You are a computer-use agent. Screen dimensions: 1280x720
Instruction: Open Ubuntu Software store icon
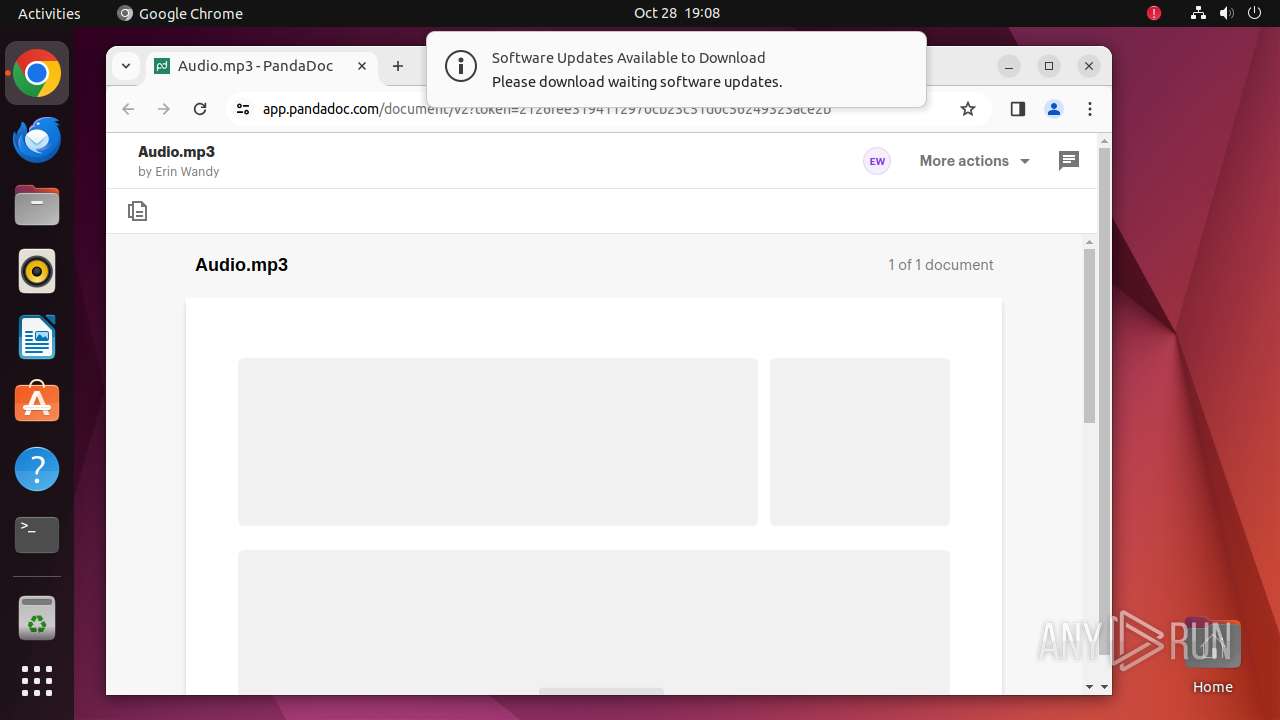[37, 403]
